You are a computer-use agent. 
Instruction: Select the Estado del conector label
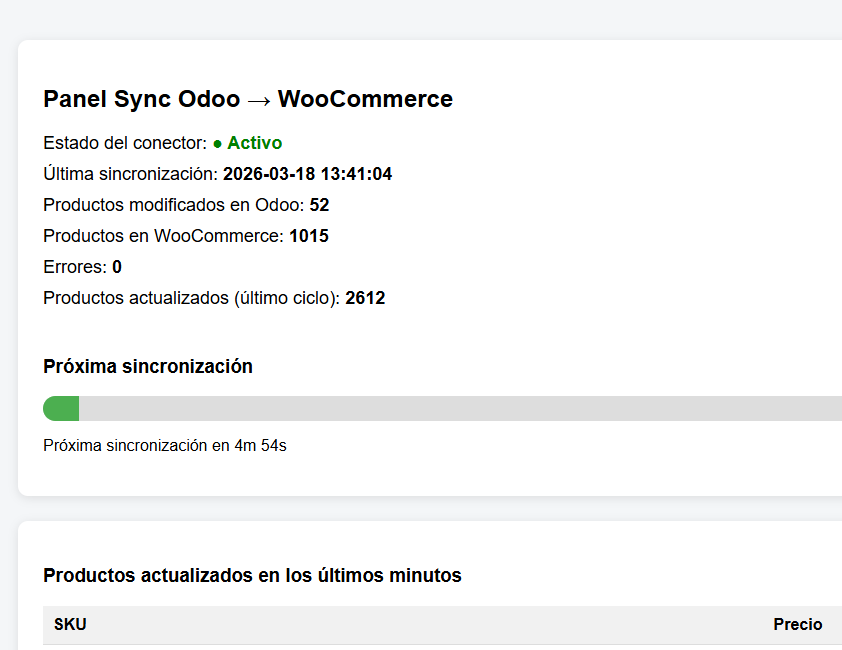point(125,143)
